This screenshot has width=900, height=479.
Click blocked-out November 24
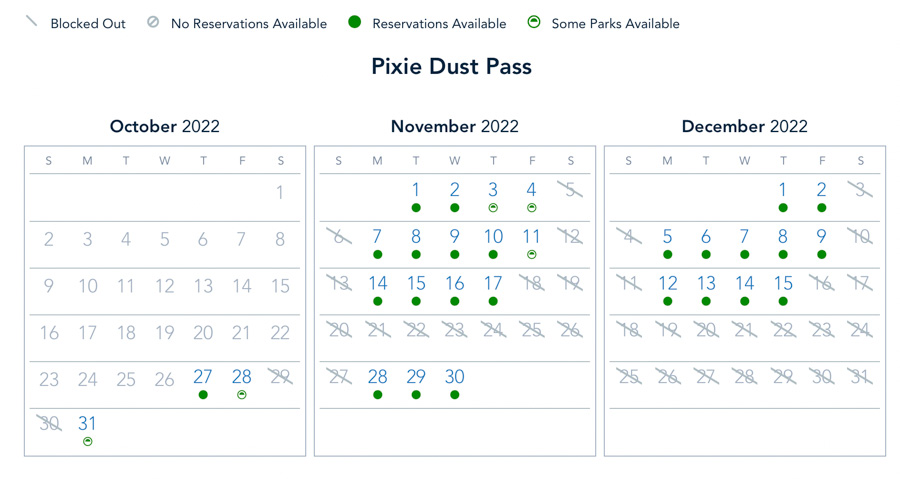[x=493, y=330]
